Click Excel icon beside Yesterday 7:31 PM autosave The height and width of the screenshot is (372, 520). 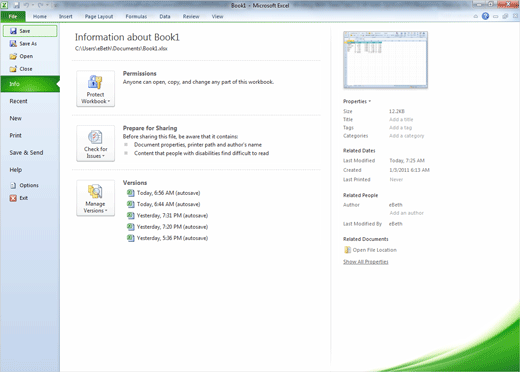[131, 216]
